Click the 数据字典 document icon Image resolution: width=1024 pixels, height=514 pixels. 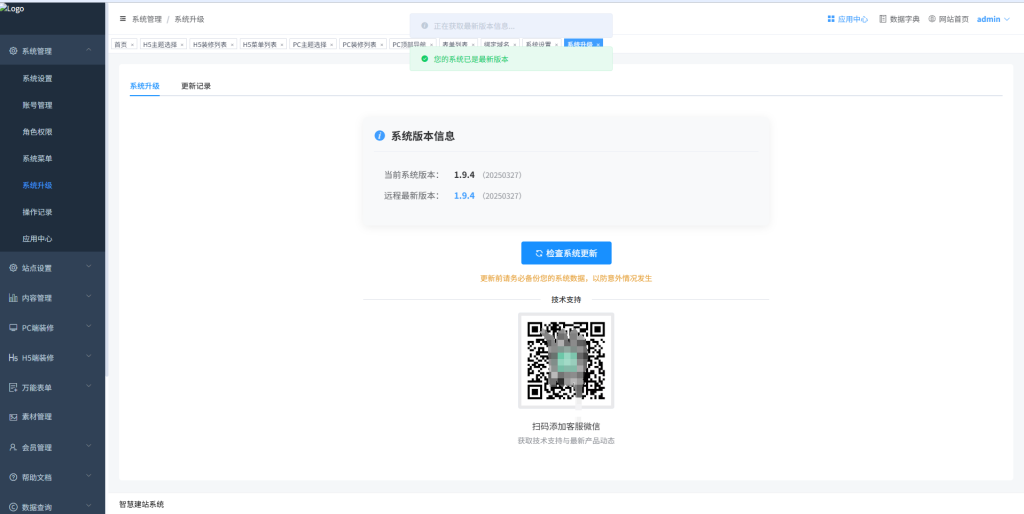pos(883,19)
